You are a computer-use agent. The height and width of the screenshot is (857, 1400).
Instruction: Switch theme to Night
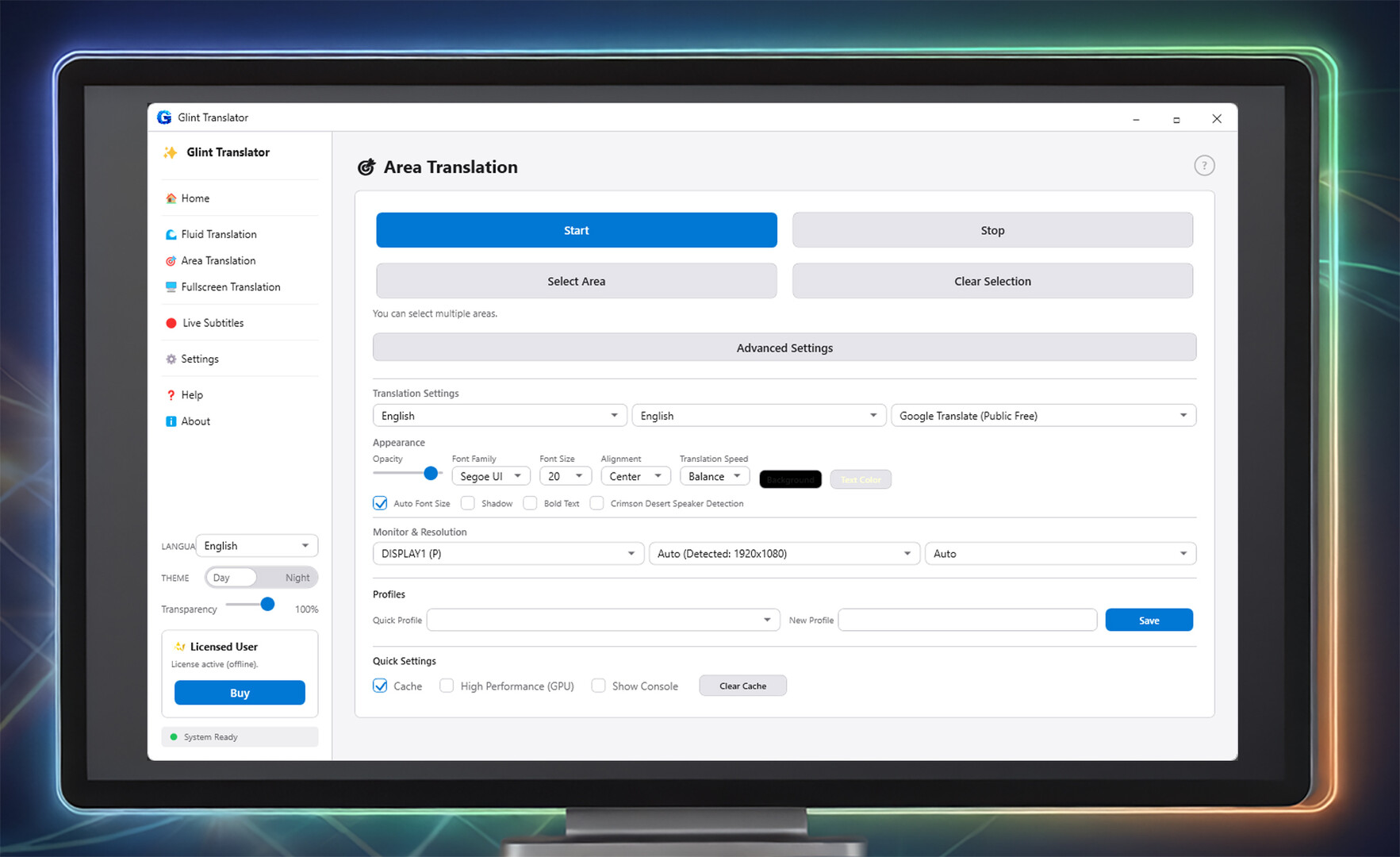(297, 578)
